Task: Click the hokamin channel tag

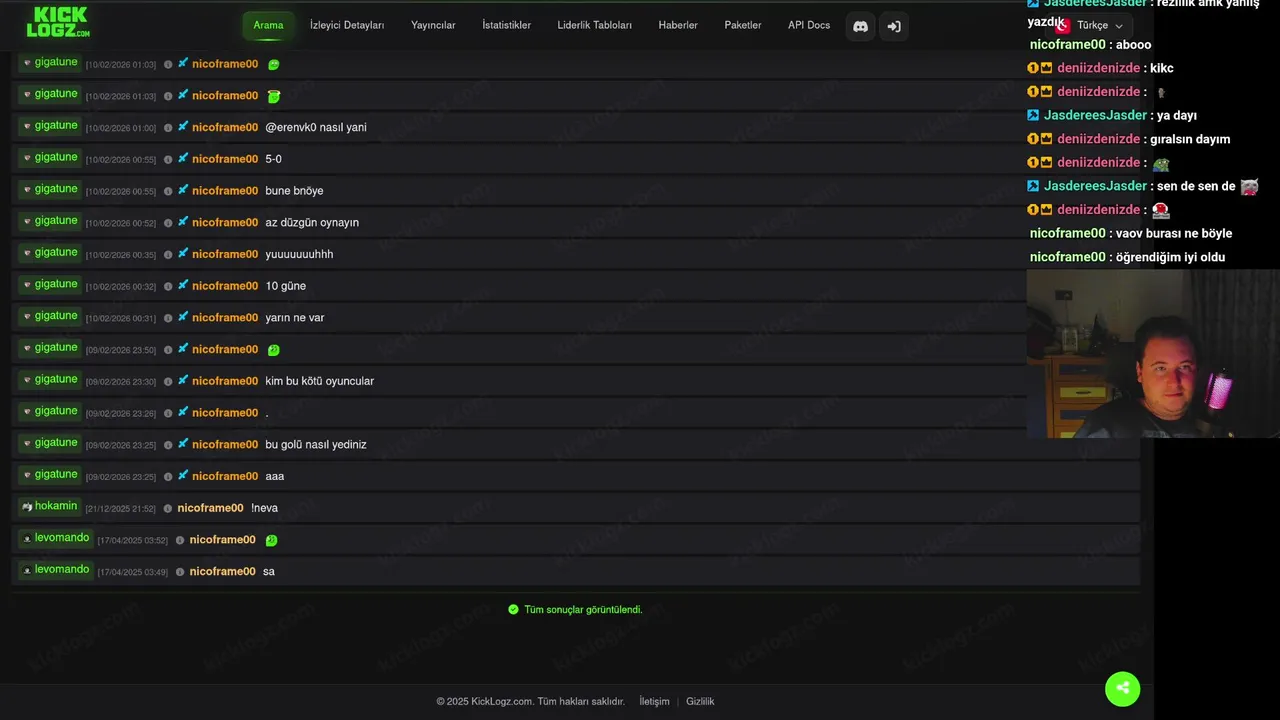Action: point(50,507)
